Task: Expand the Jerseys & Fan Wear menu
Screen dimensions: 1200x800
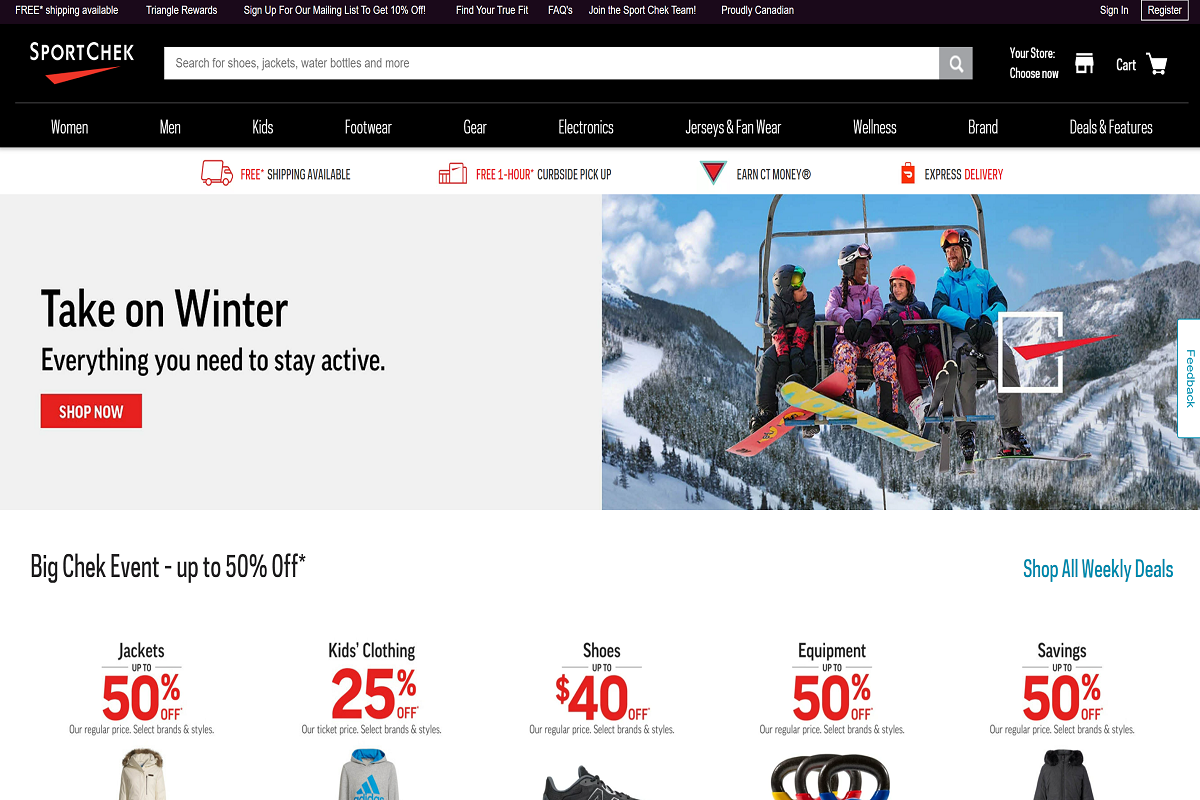Action: click(733, 127)
